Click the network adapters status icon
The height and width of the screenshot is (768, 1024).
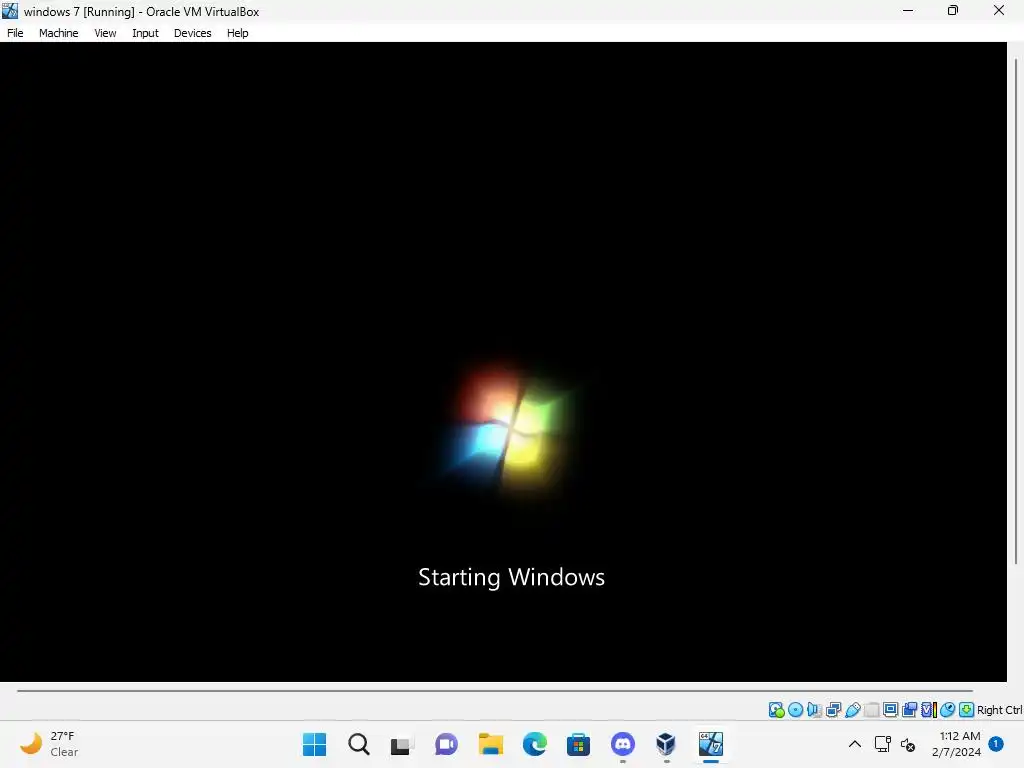833,710
